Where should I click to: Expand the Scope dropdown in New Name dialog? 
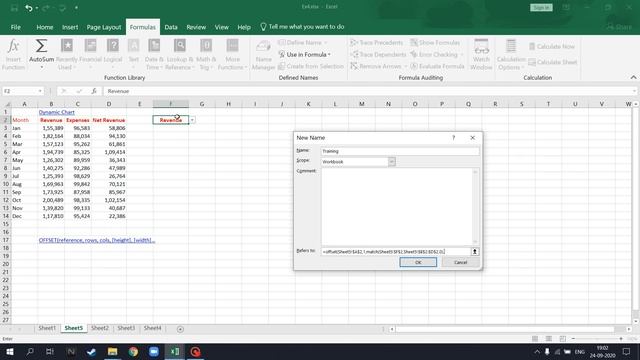tap(391, 162)
